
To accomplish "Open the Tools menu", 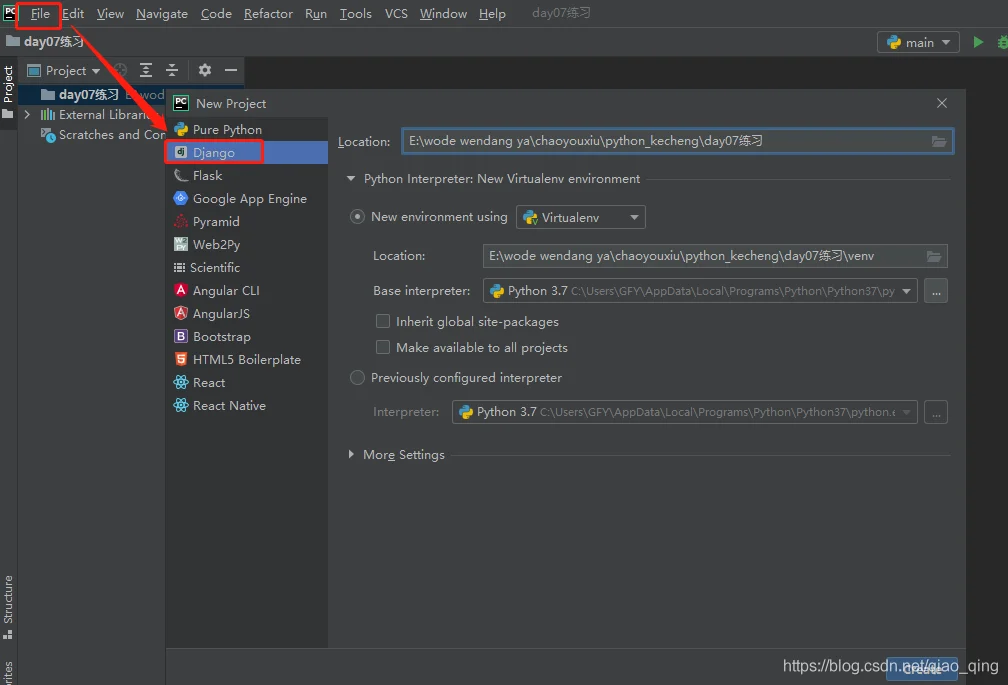I will coord(356,13).
